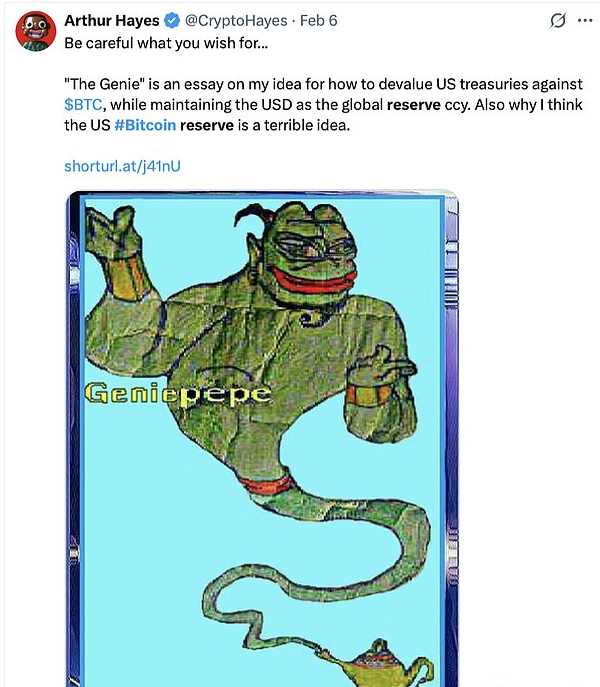This screenshot has height=687, width=600.
Task: Click 'The Genie' essay description paragraph
Action: tap(323, 105)
